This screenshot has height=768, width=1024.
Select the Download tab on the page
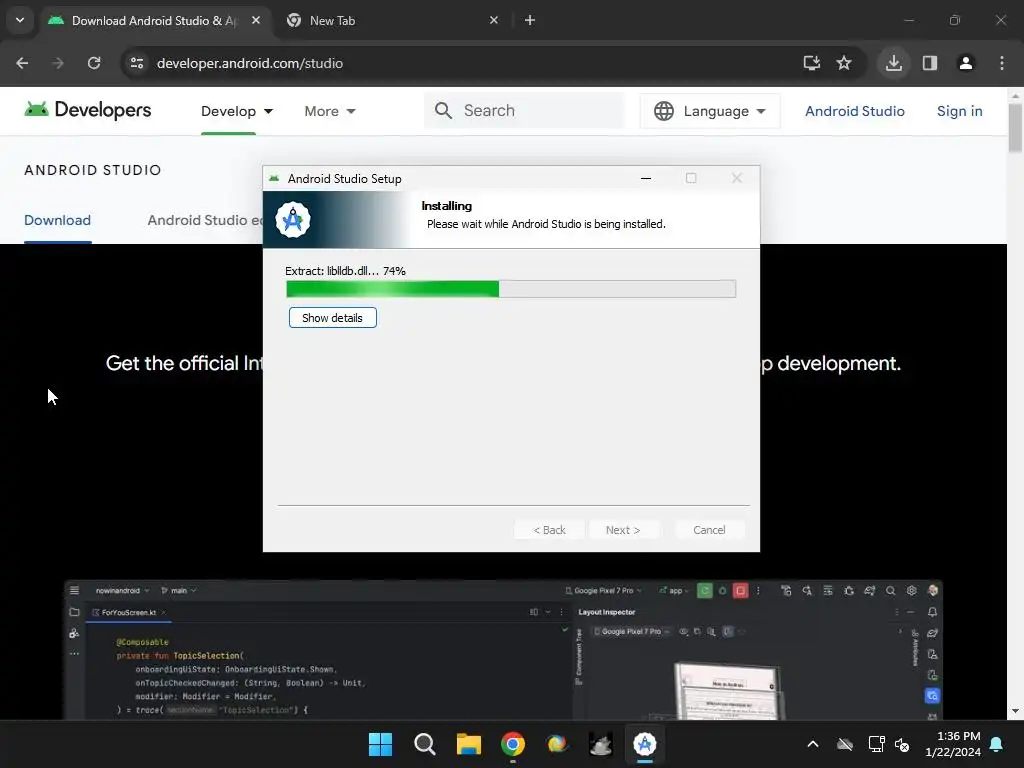click(x=57, y=220)
